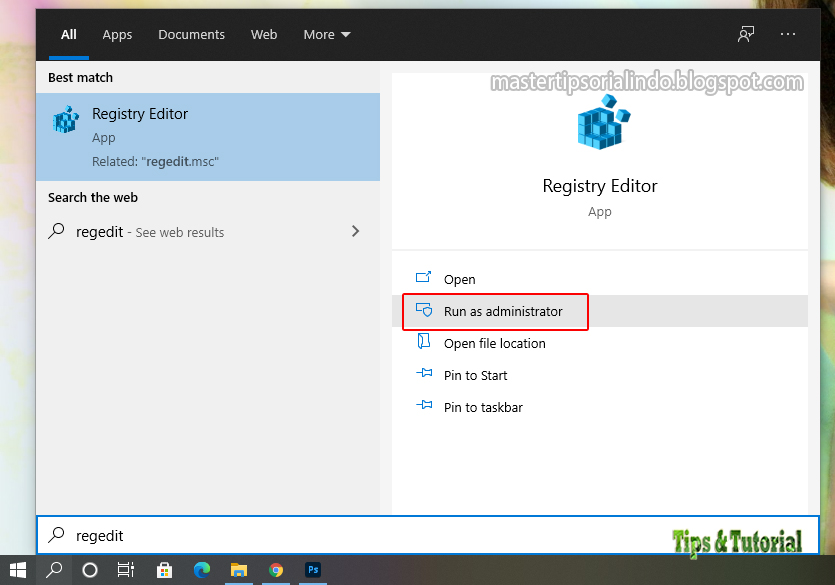Switch to the Apps tab
This screenshot has width=835, height=585.
pos(117,35)
